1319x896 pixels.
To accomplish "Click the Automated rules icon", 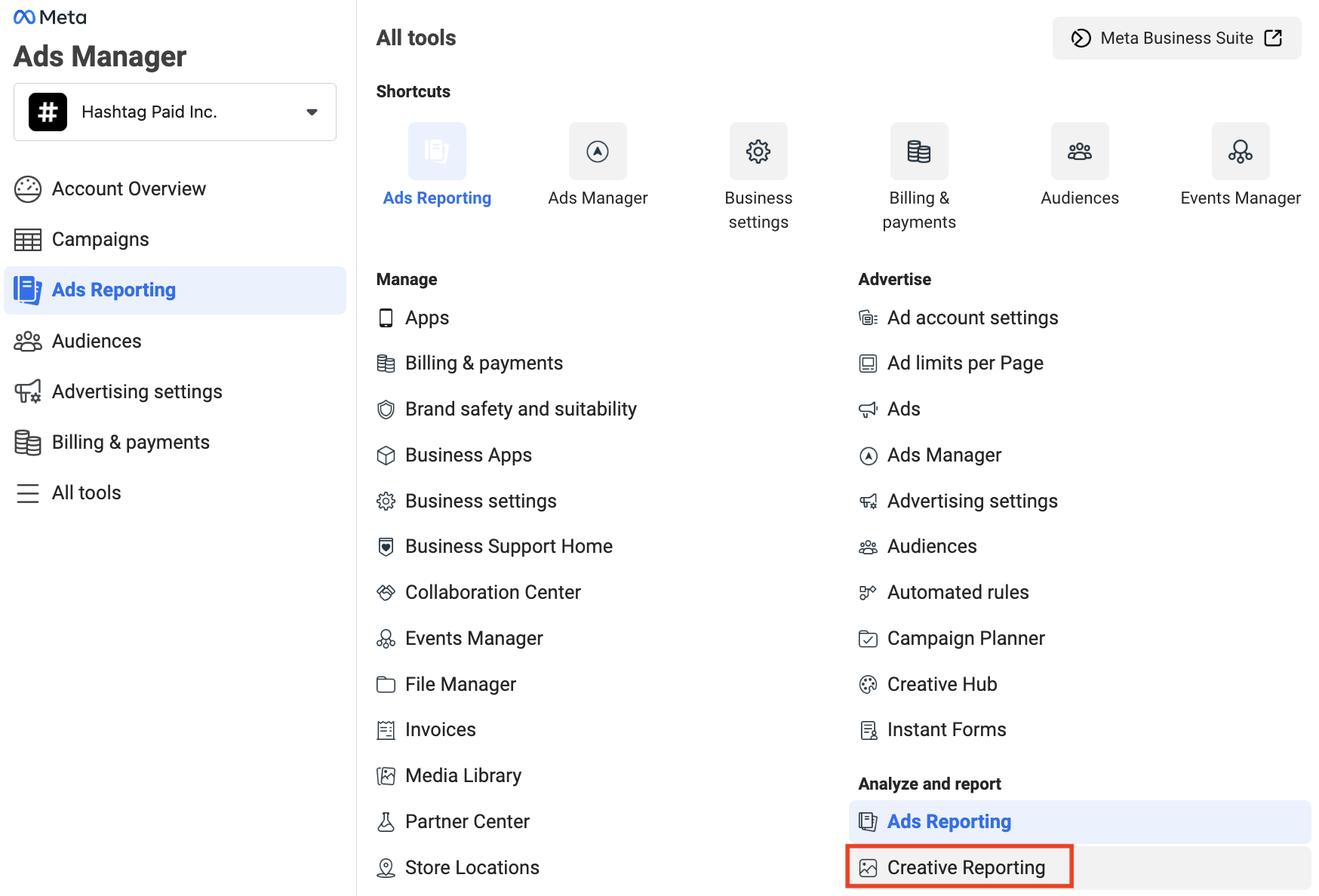I will (x=868, y=593).
